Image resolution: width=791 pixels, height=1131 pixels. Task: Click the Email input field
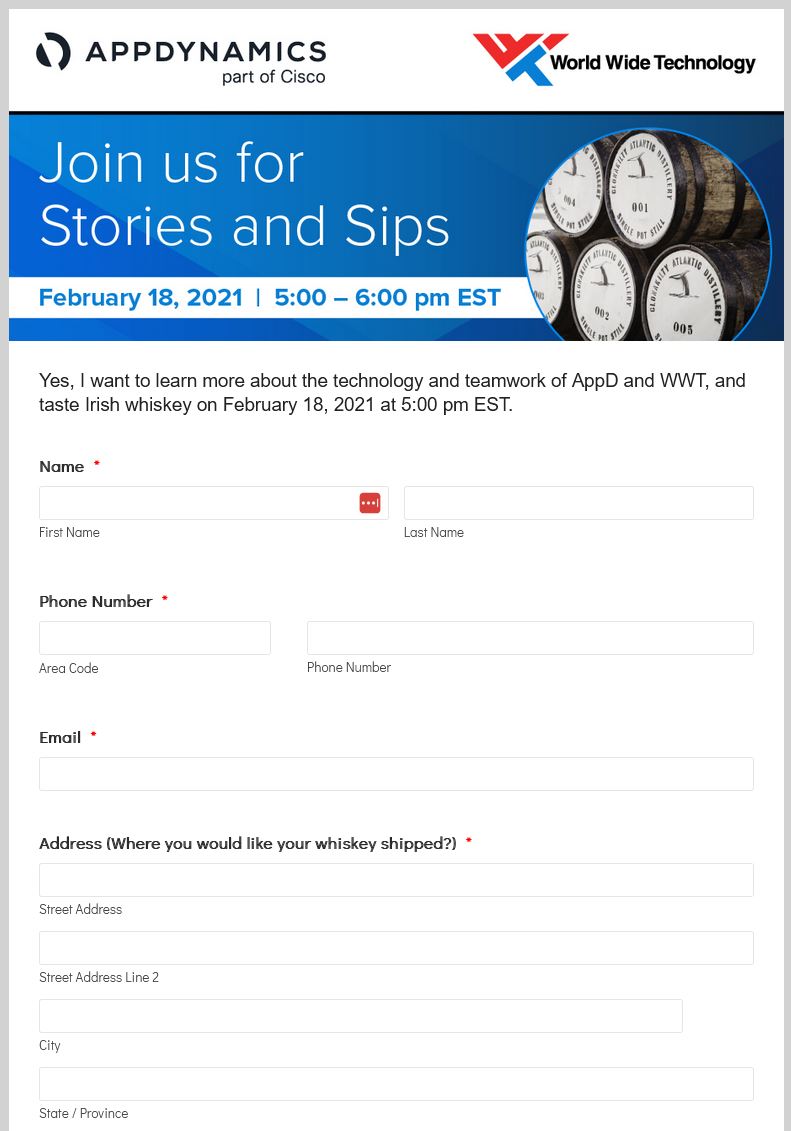point(396,774)
